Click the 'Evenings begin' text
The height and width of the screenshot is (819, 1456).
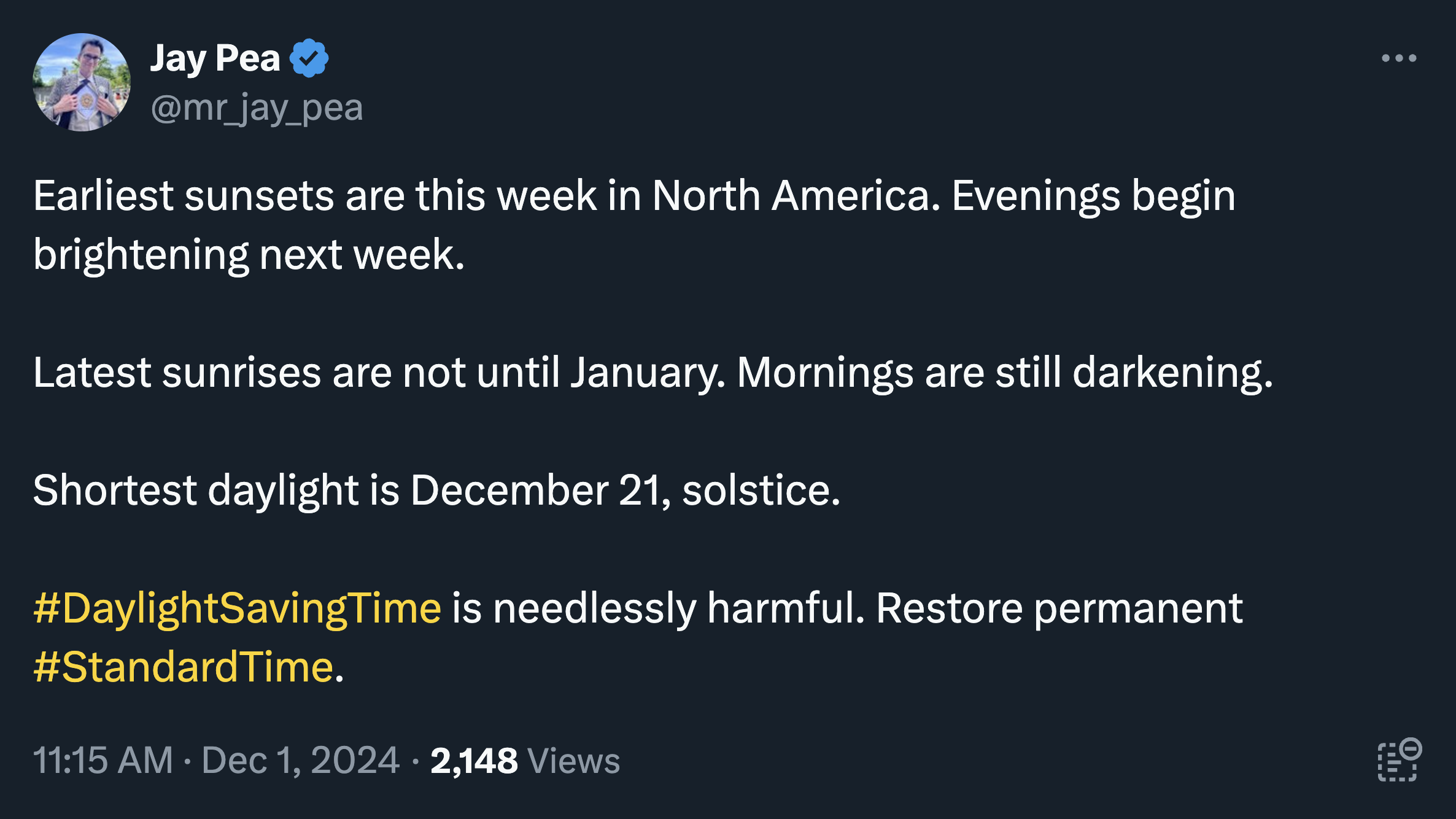[x=1093, y=196]
